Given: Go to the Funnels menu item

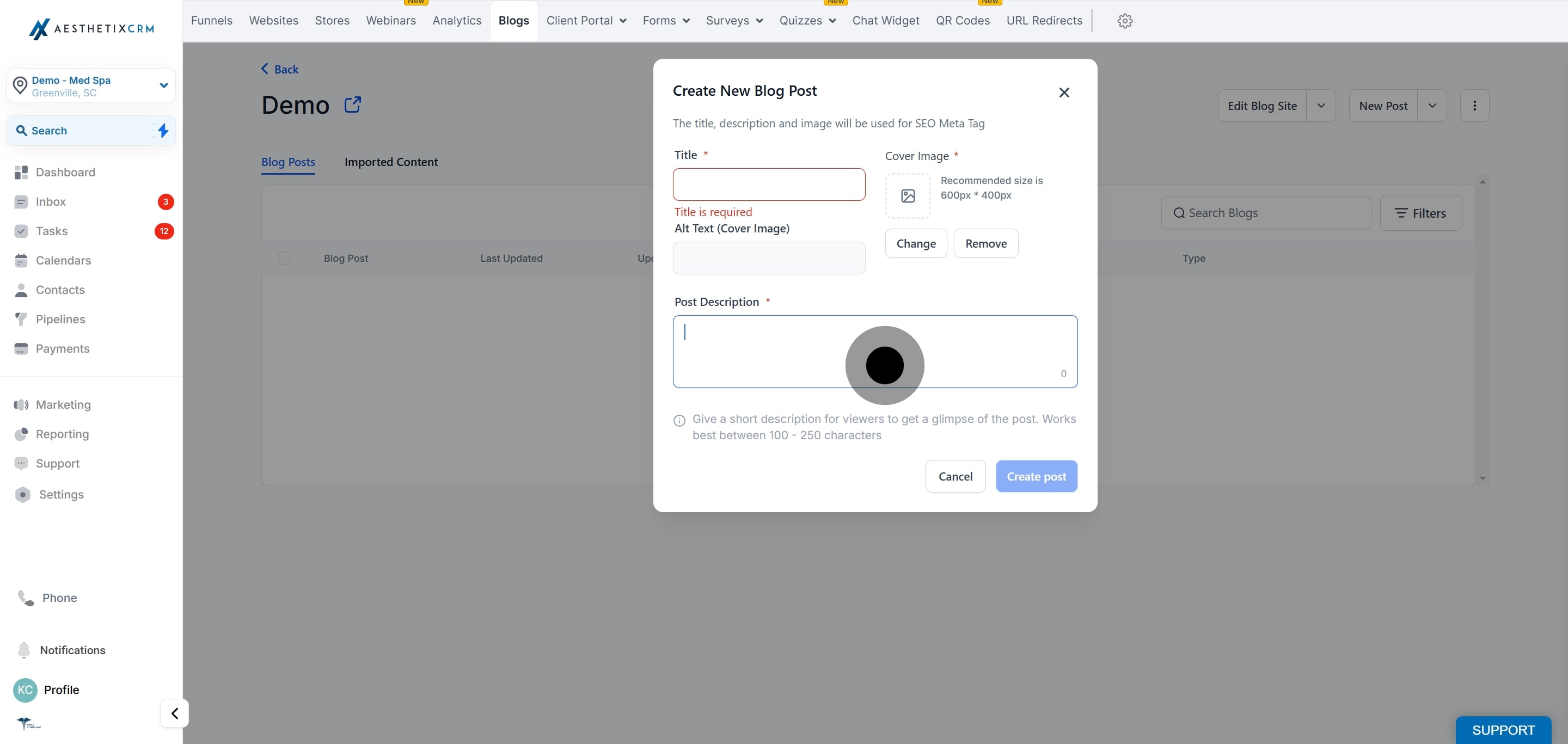Looking at the screenshot, I should coord(211,21).
